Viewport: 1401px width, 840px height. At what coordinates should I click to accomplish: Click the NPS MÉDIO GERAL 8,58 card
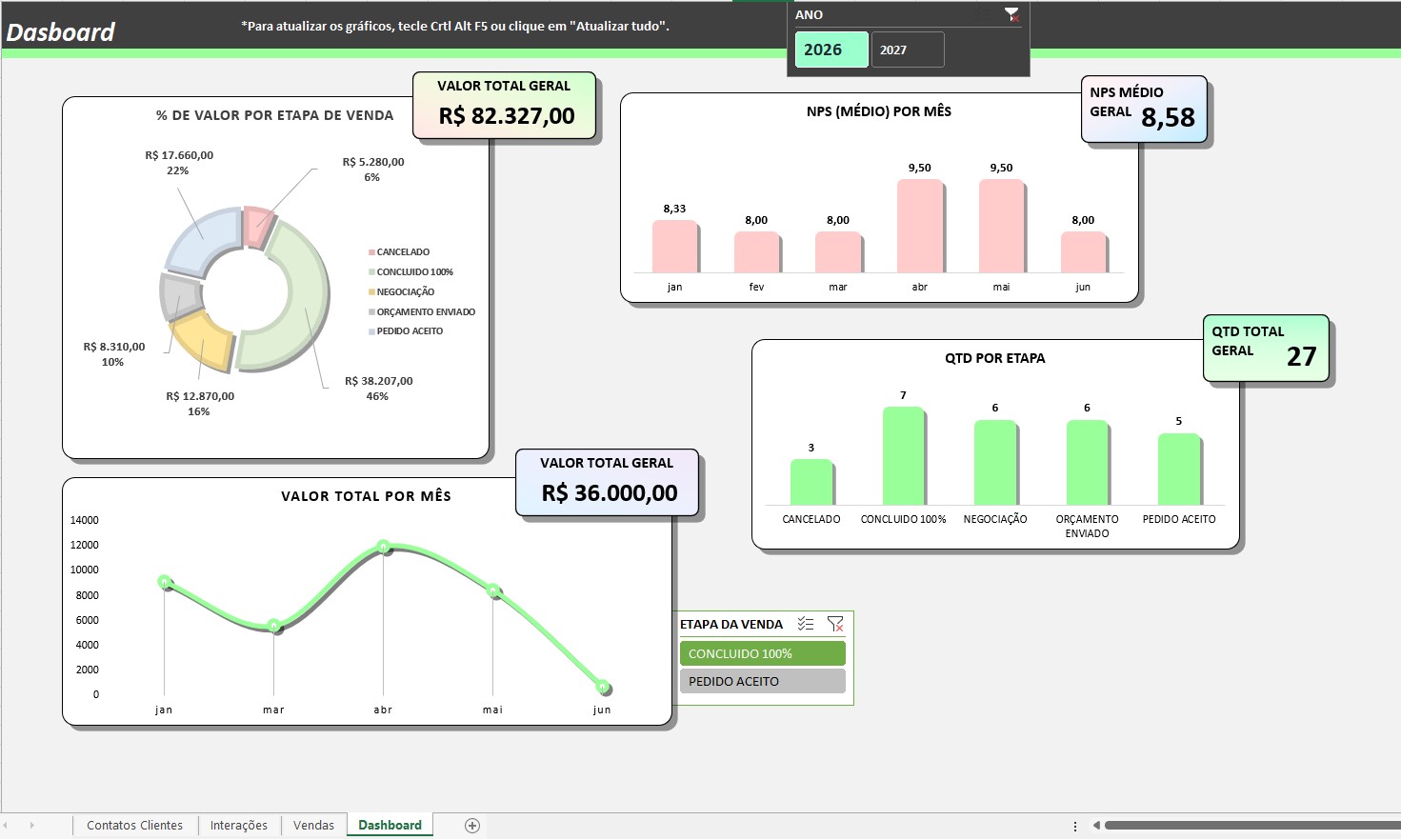coord(1144,109)
